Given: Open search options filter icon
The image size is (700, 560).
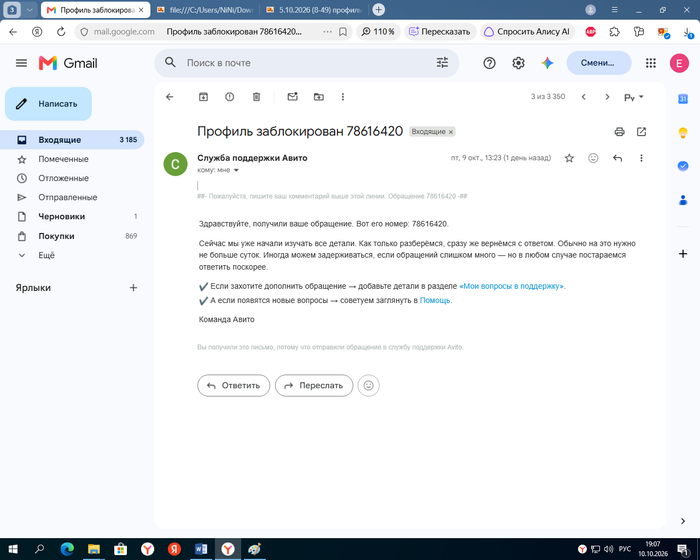Looking at the screenshot, I should 442,63.
